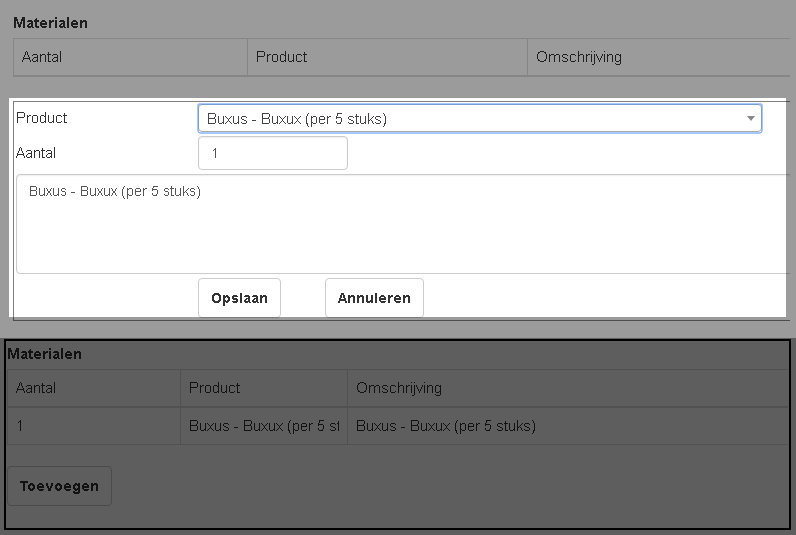This screenshot has width=796, height=535.
Task: Select Omschrijving column header in upper table
Action: tap(579, 57)
